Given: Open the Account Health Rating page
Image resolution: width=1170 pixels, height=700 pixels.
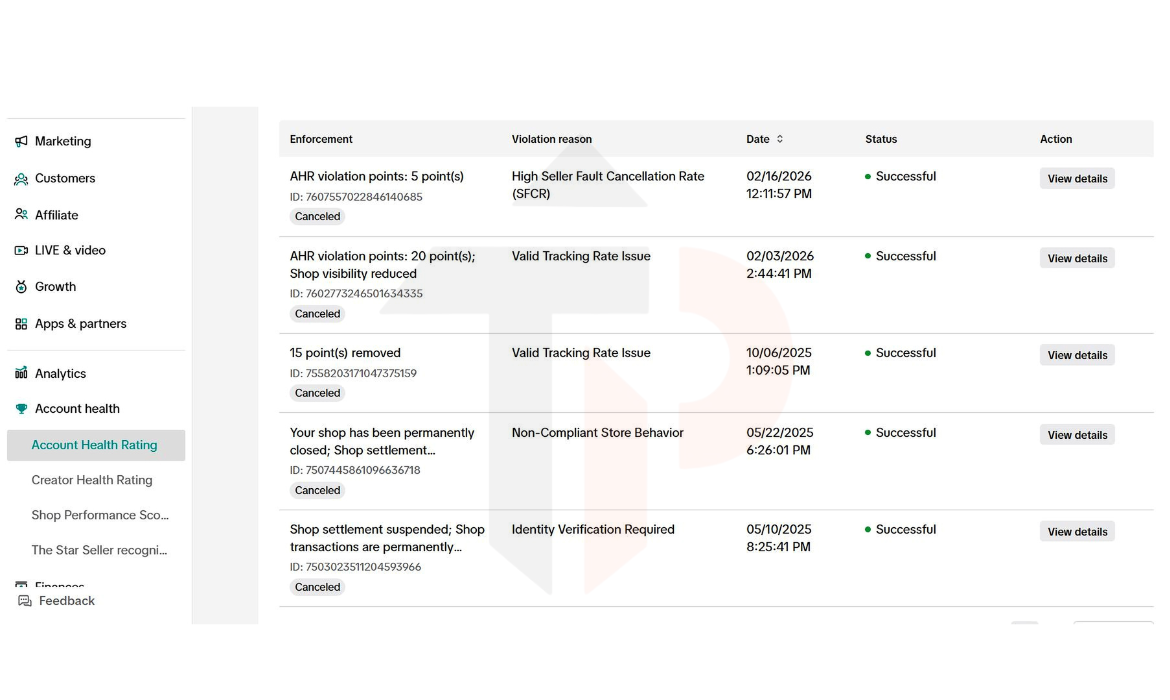Looking at the screenshot, I should (x=94, y=445).
